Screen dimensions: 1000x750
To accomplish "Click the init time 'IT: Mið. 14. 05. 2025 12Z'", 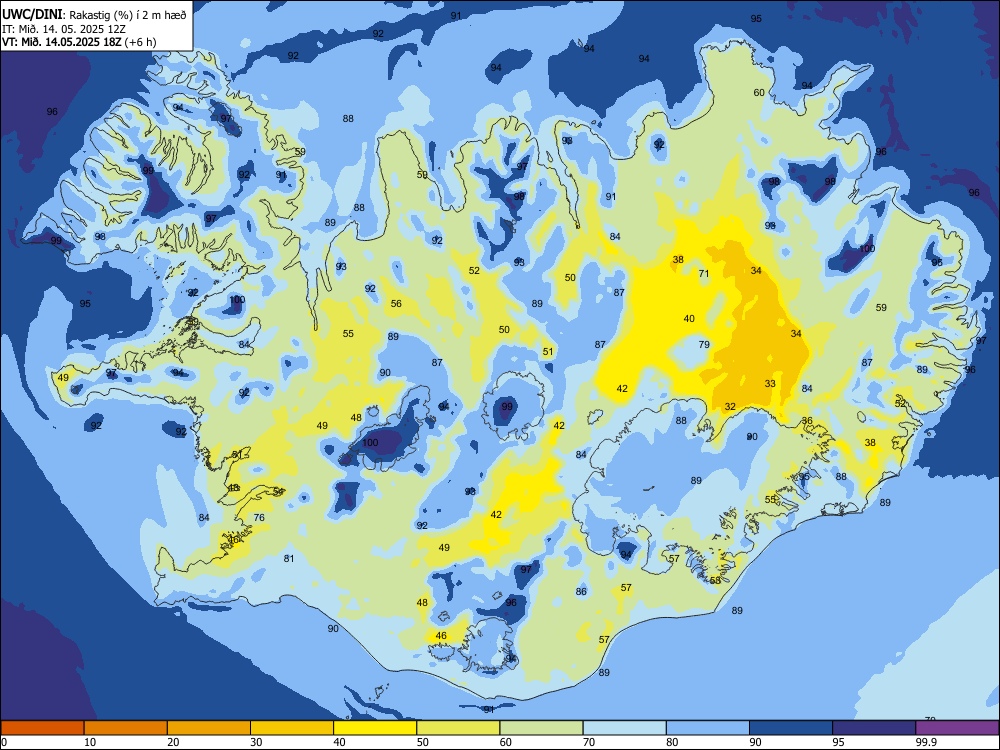I will point(62,29).
